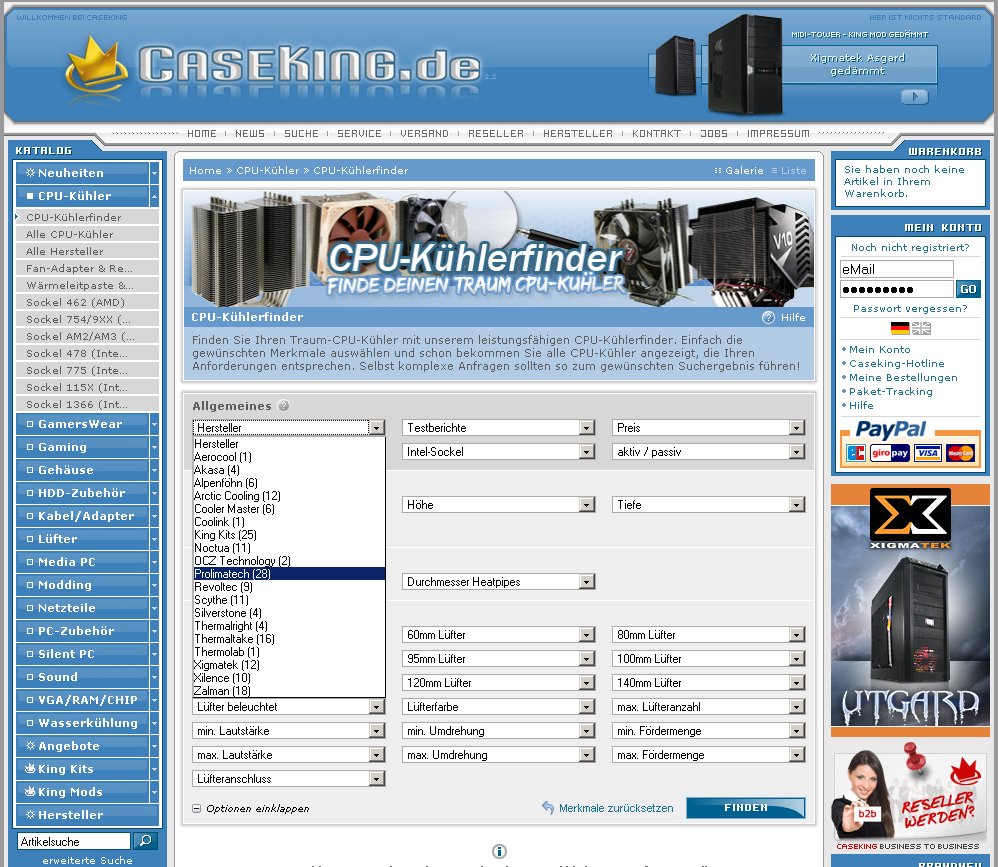Image resolution: width=998 pixels, height=867 pixels.
Task: Open the Lüfterfarbe dropdown
Action: 498,707
